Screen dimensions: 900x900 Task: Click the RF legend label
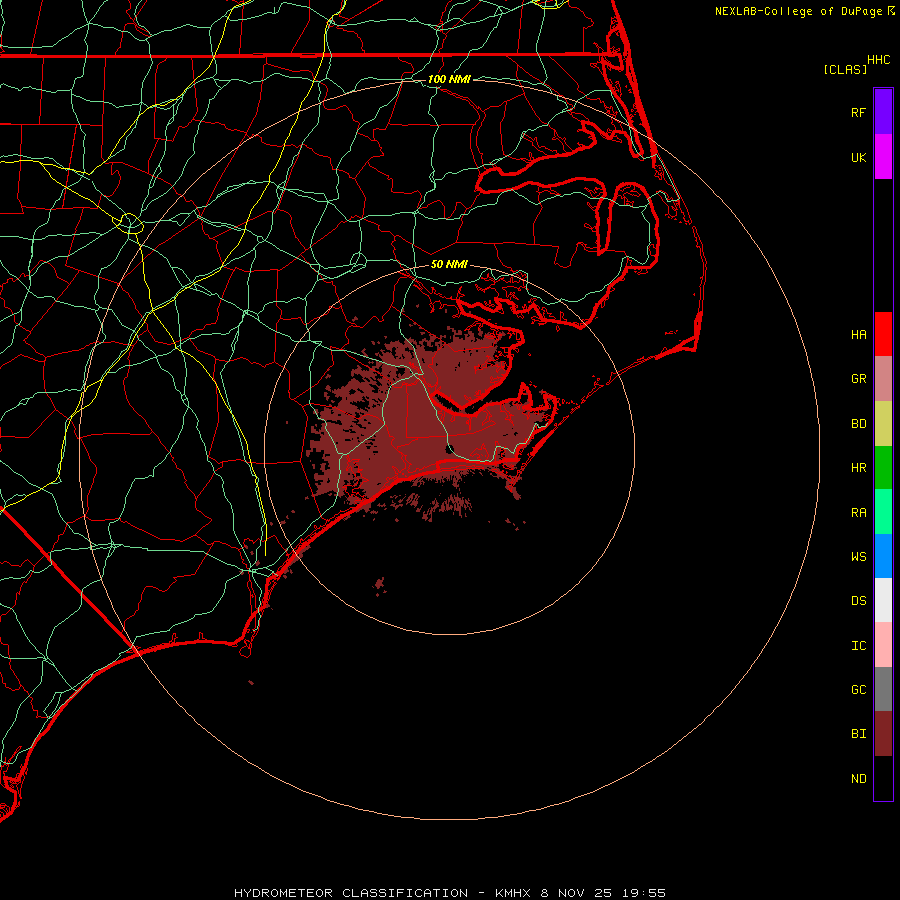pyautogui.click(x=859, y=112)
